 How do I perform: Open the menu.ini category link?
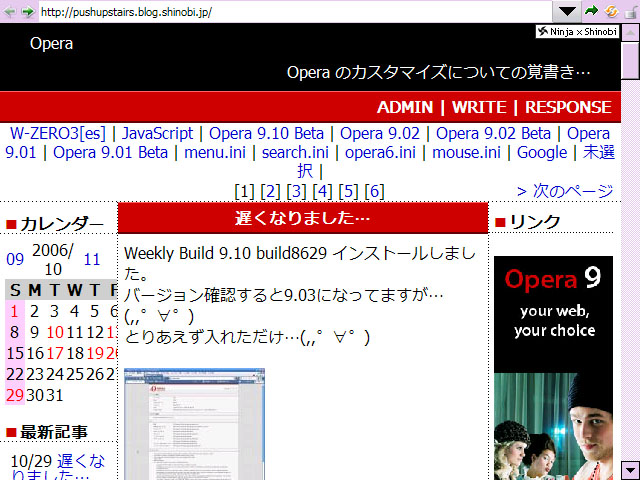click(215, 153)
